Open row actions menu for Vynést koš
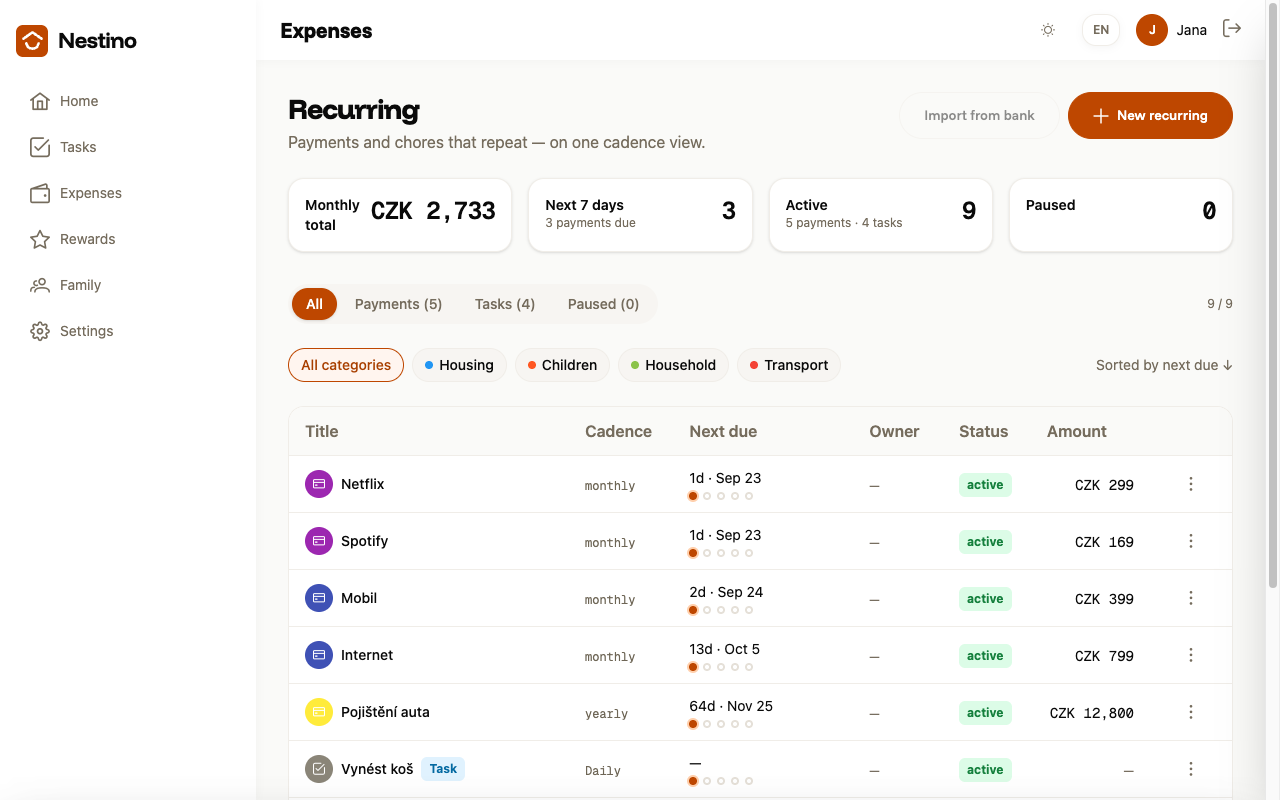This screenshot has height=800, width=1280. 1191,769
